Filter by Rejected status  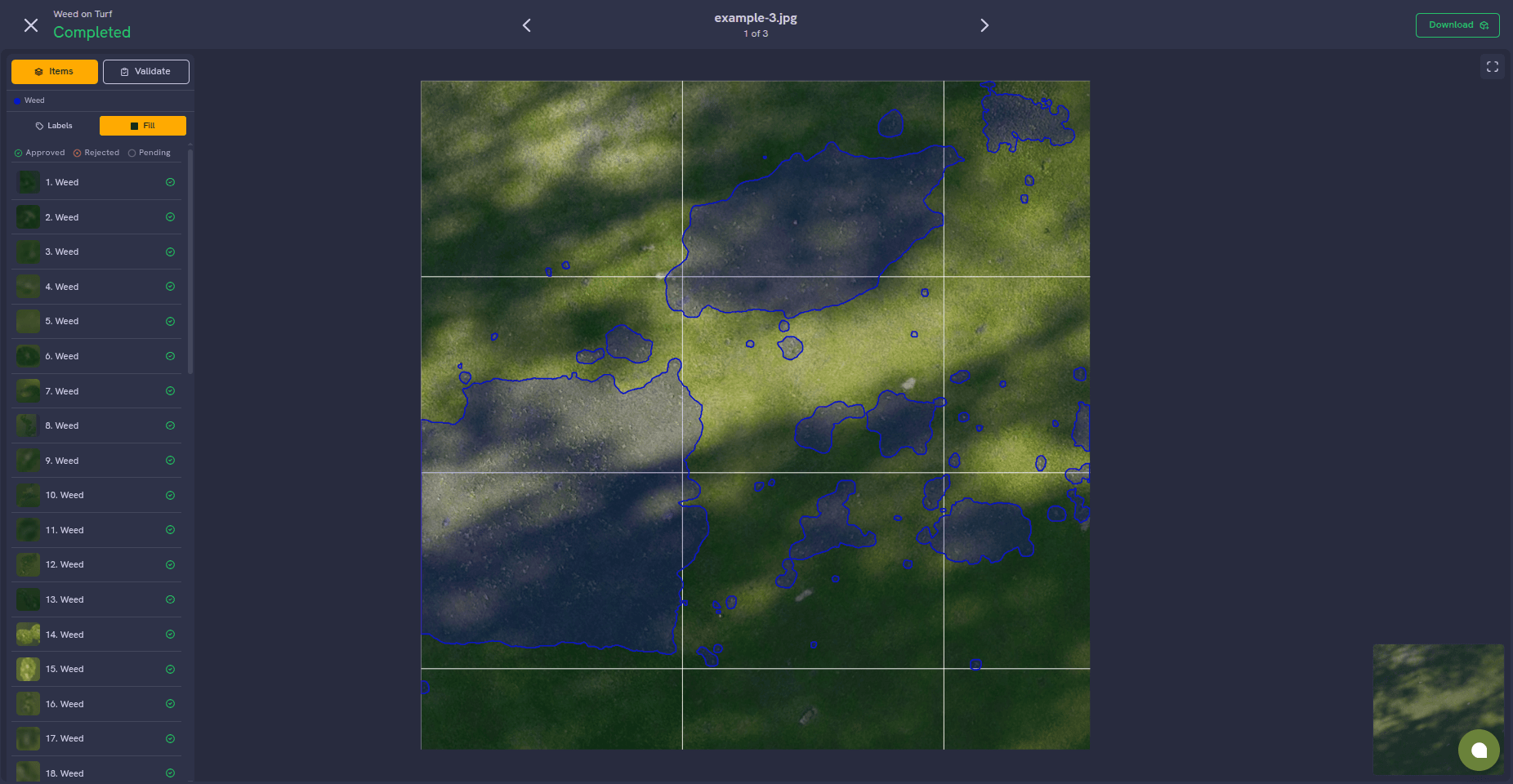(x=96, y=153)
